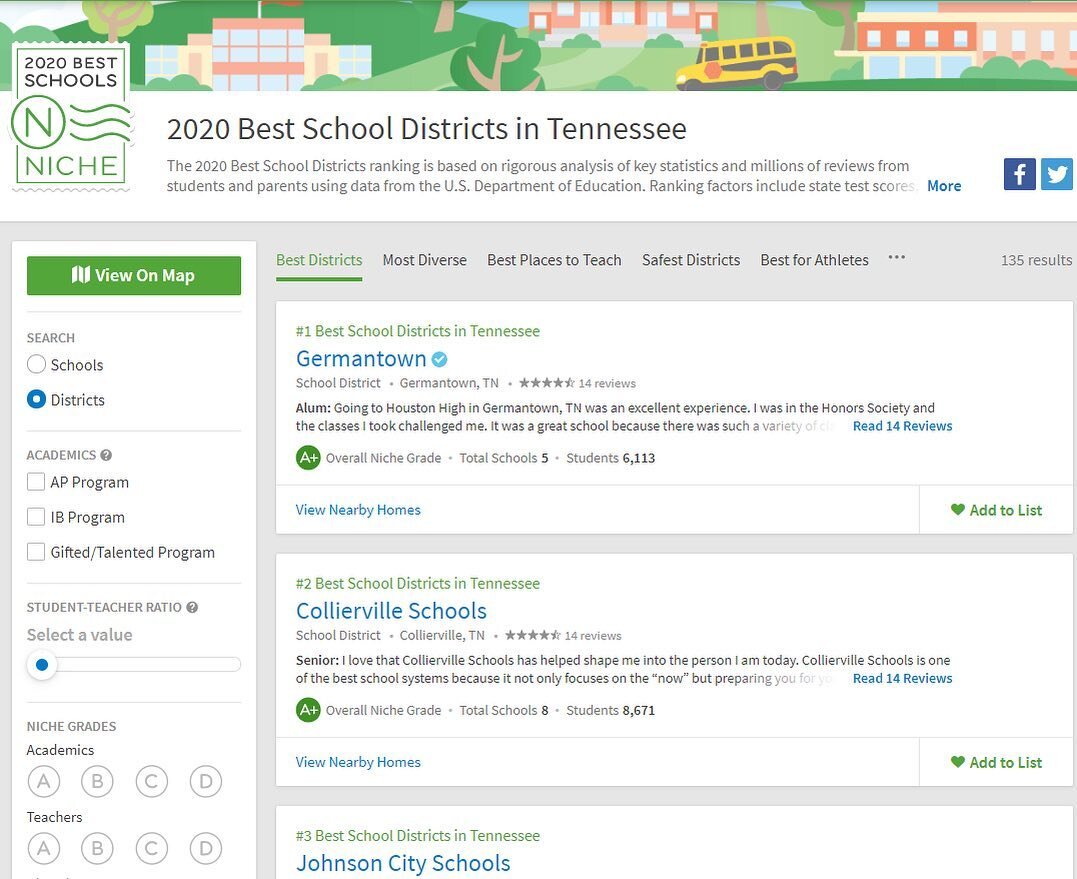Click the 'Collierville, TN' location text

pyautogui.click(x=442, y=635)
